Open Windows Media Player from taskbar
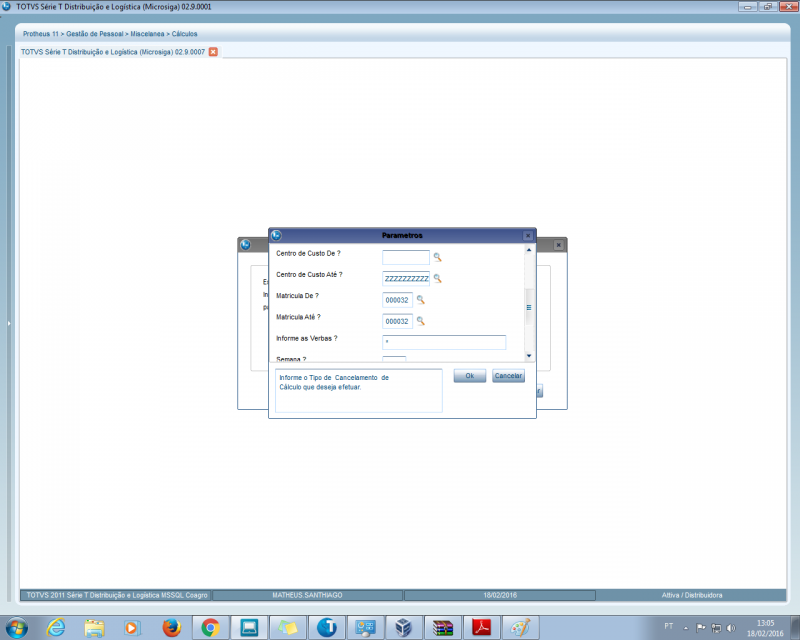The image size is (800, 640). click(x=133, y=628)
